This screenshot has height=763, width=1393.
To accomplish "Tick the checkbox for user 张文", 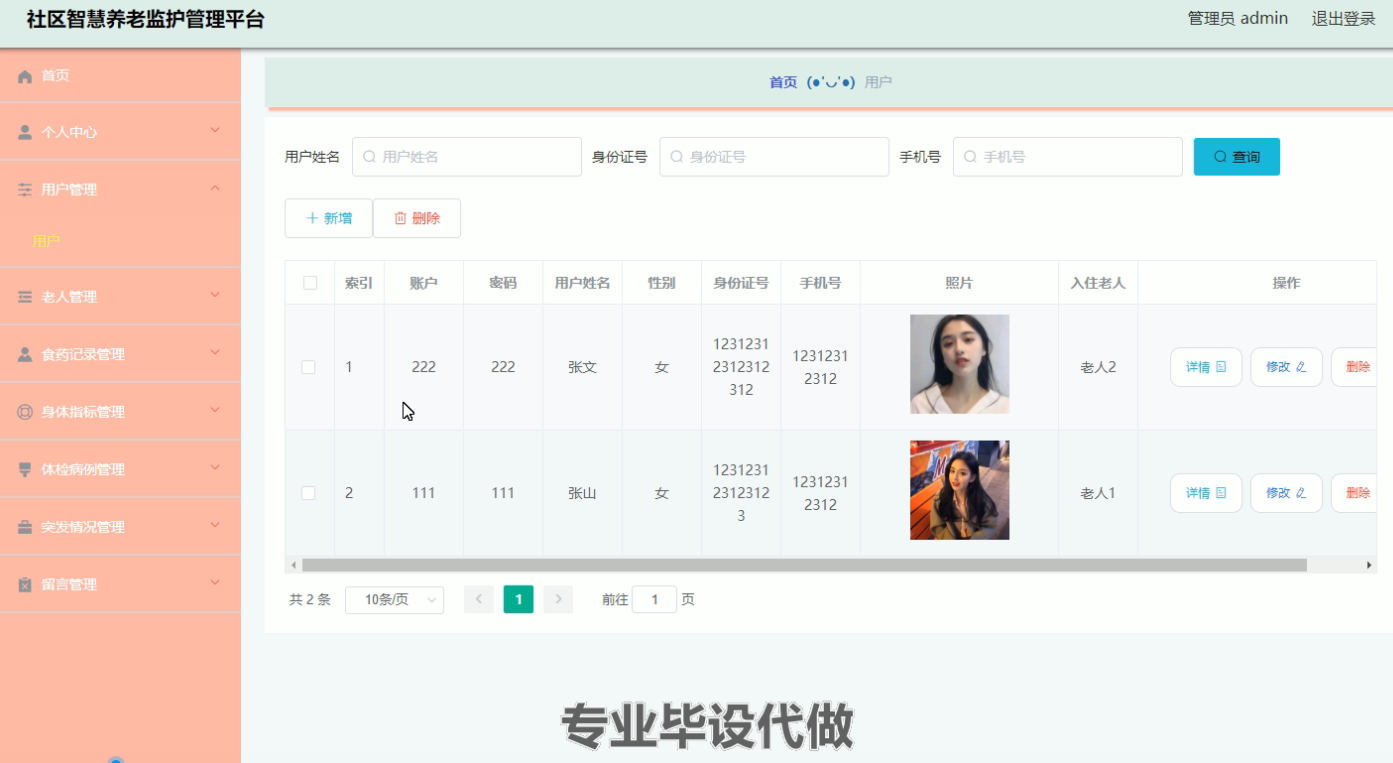I will 309,366.
